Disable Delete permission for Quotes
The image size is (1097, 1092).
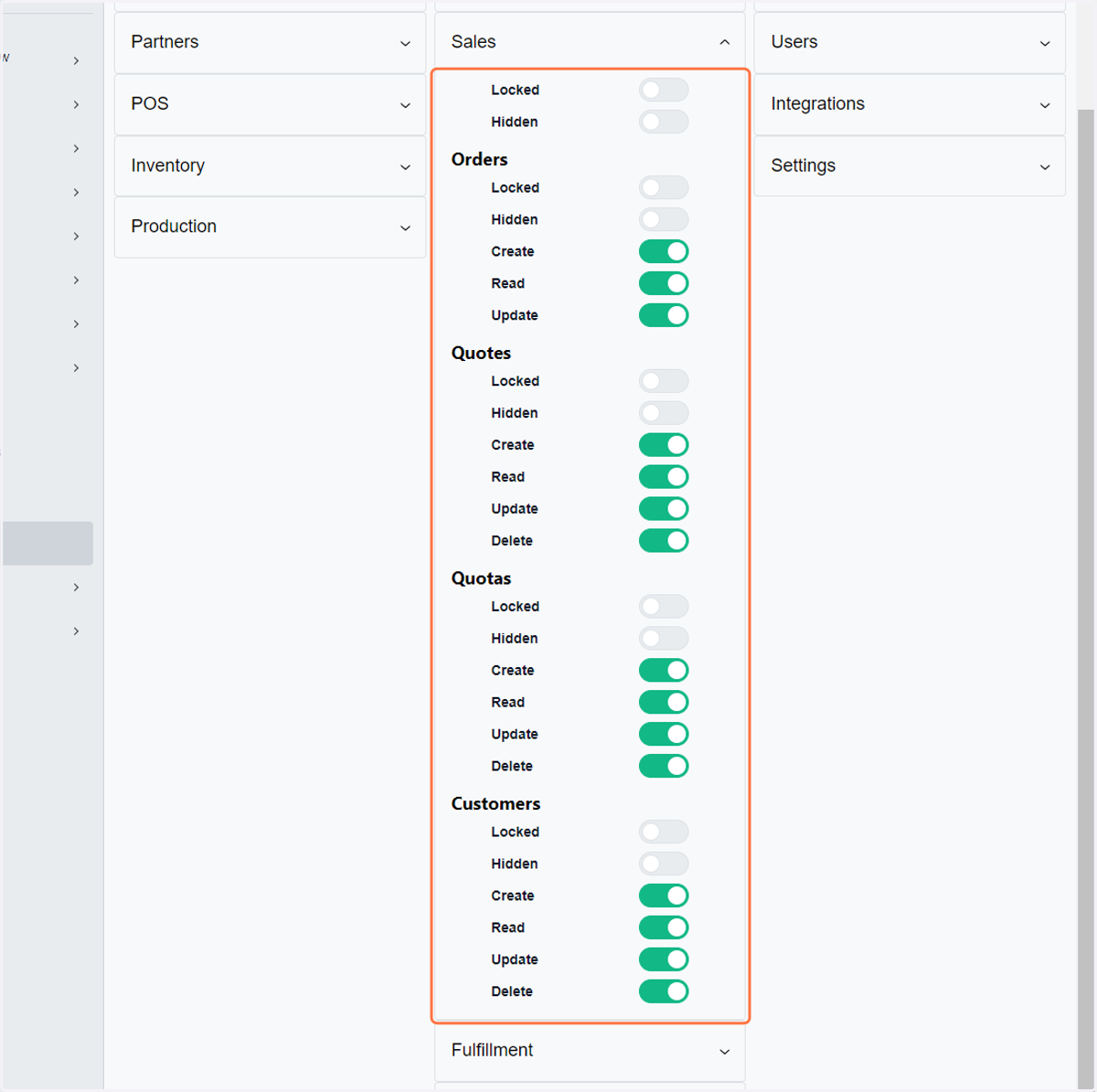(x=664, y=542)
